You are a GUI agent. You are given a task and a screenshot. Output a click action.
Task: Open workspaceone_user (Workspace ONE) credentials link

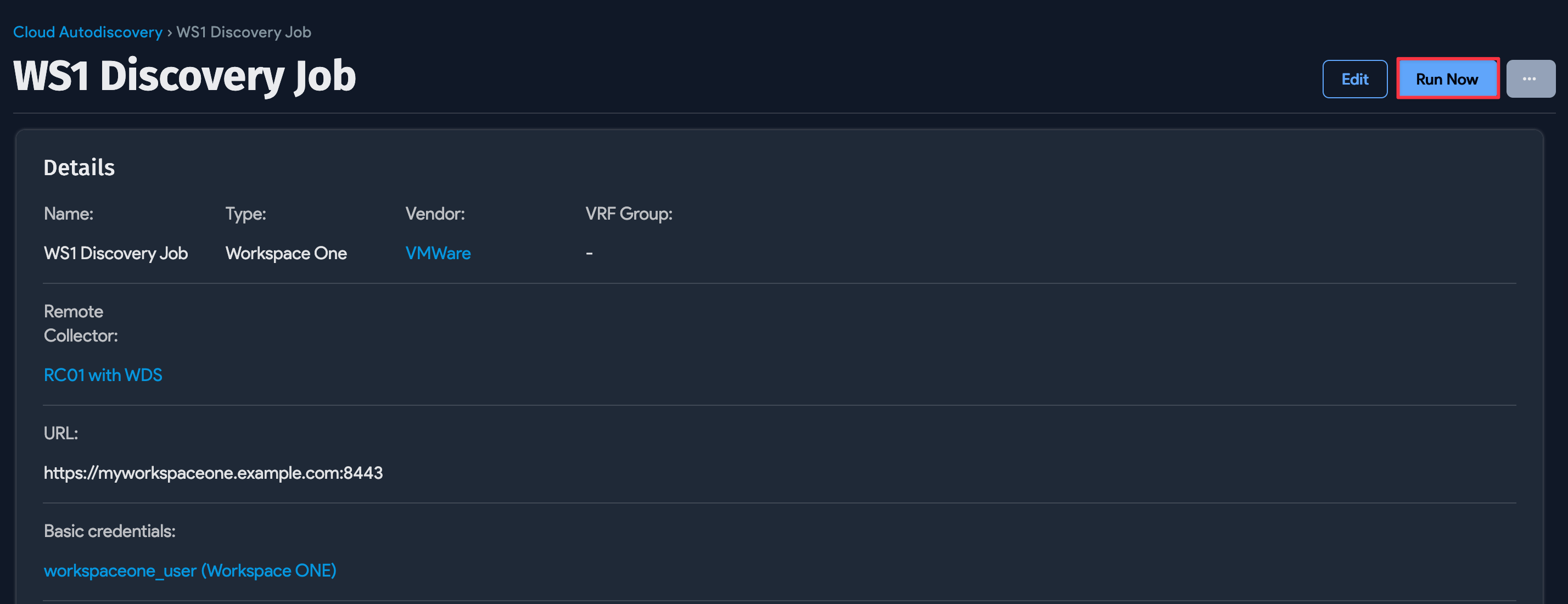[190, 571]
